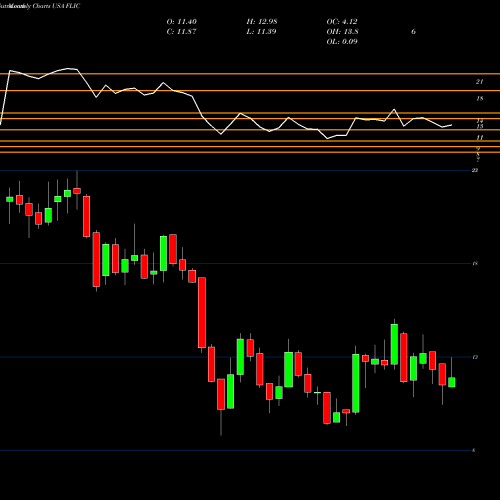This screenshot has width=500, height=500.
Task: Click the 'Charts USA FLIC' title text
Action: pyautogui.click(x=56, y=6)
